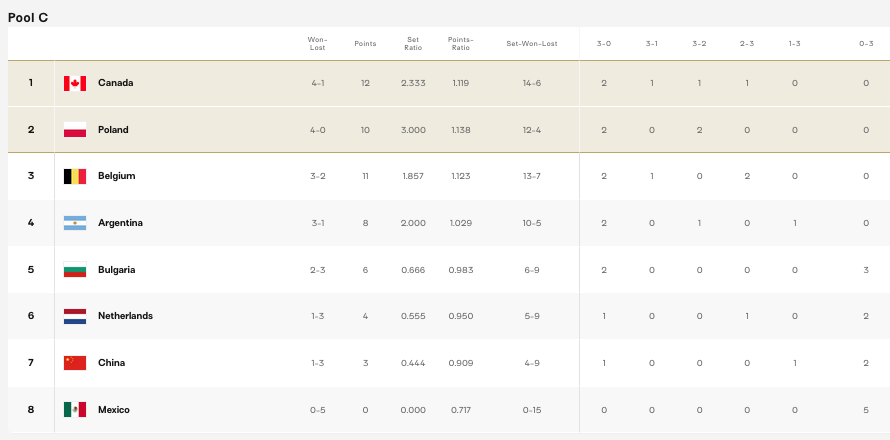Click the Set-Won-Lost column header

pyautogui.click(x=532, y=43)
